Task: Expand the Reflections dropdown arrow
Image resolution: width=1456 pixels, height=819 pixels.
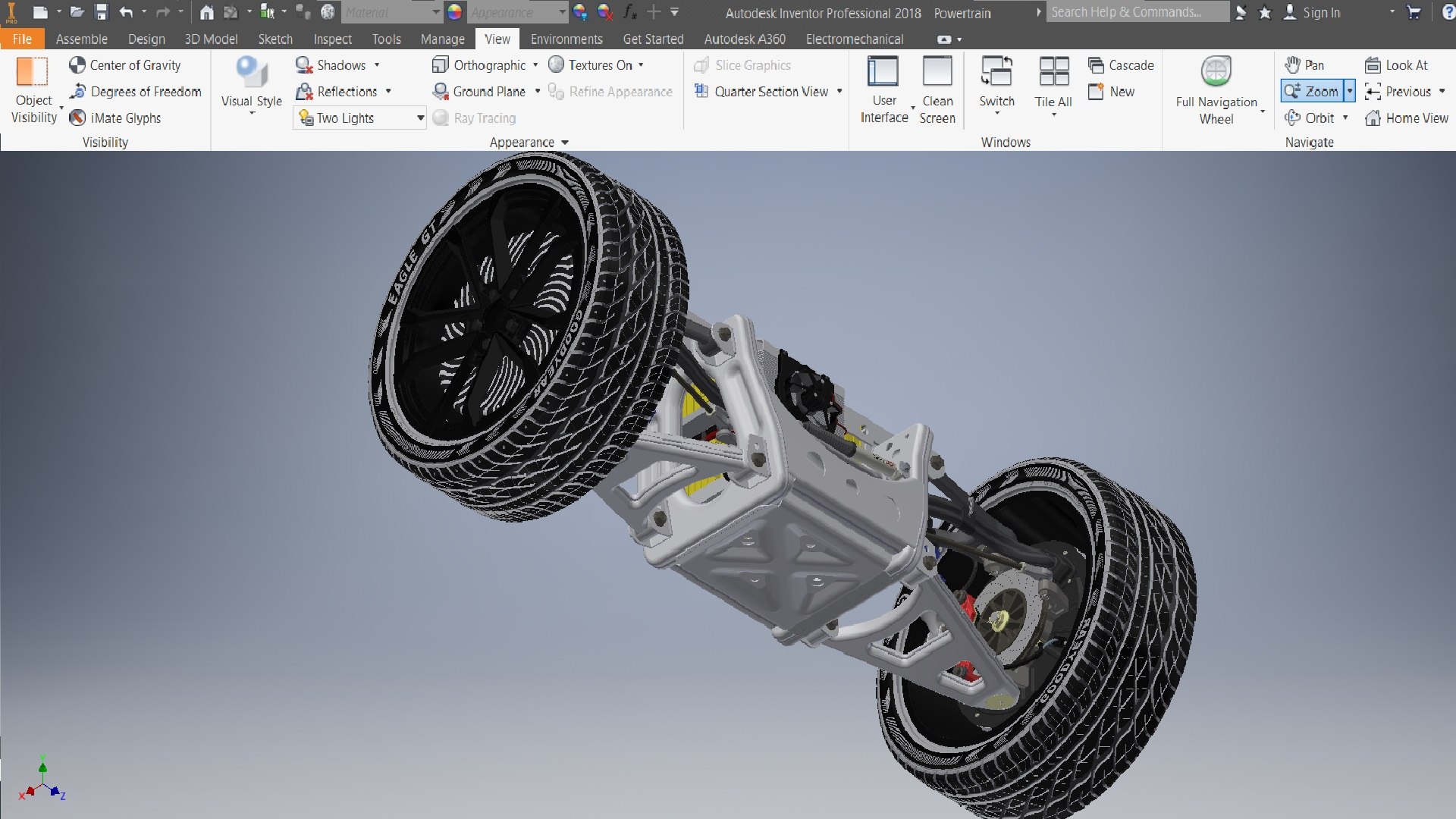Action: tap(388, 92)
